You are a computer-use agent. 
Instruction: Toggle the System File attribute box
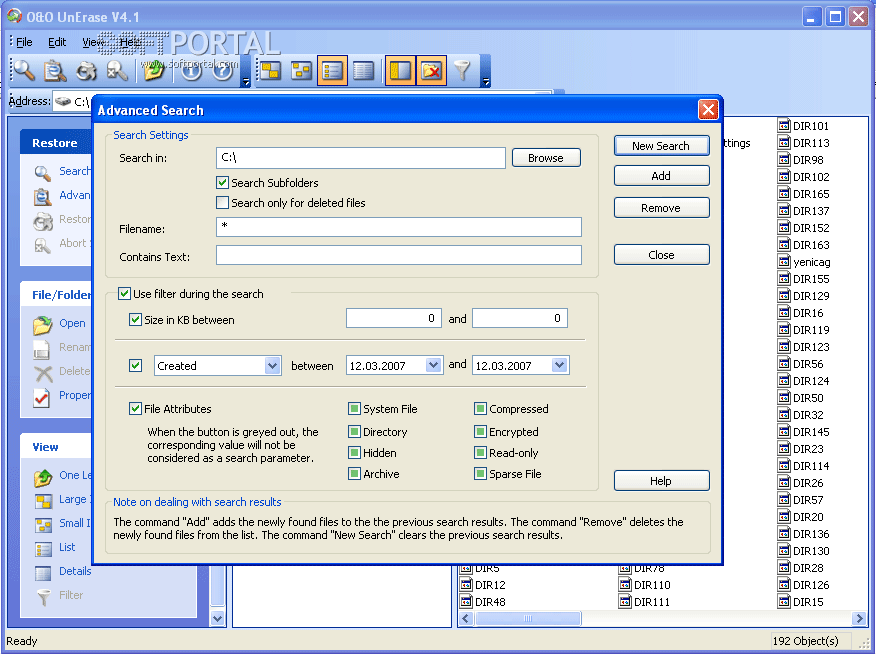[x=354, y=409]
